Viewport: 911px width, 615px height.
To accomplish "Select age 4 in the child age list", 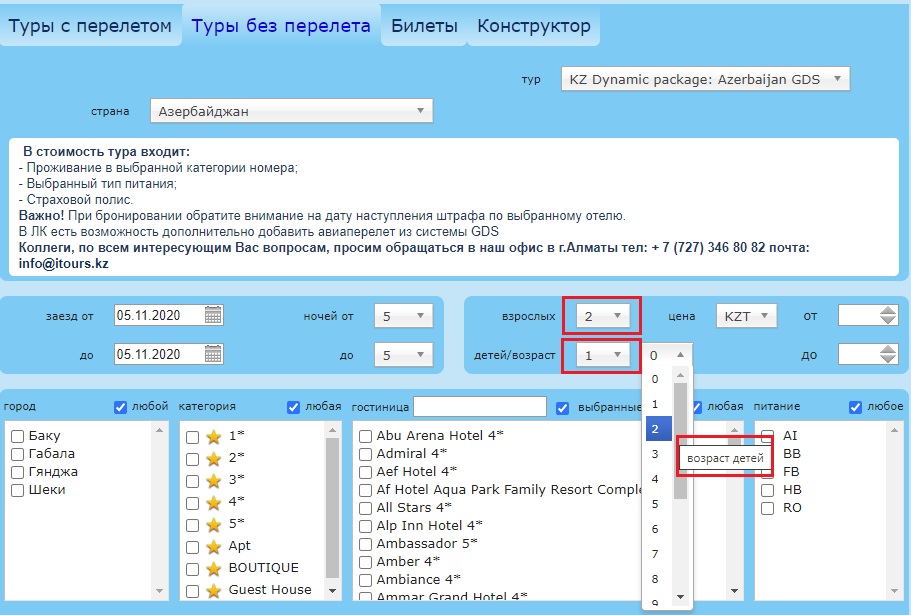I will 655,479.
